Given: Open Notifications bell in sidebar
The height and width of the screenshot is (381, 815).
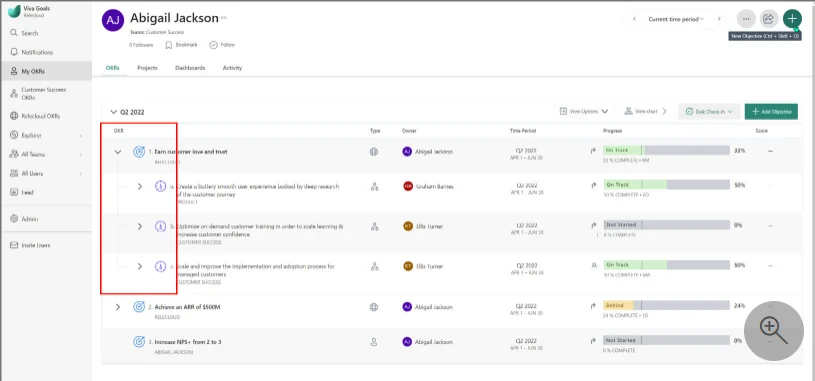Looking at the screenshot, I should click(x=15, y=52).
